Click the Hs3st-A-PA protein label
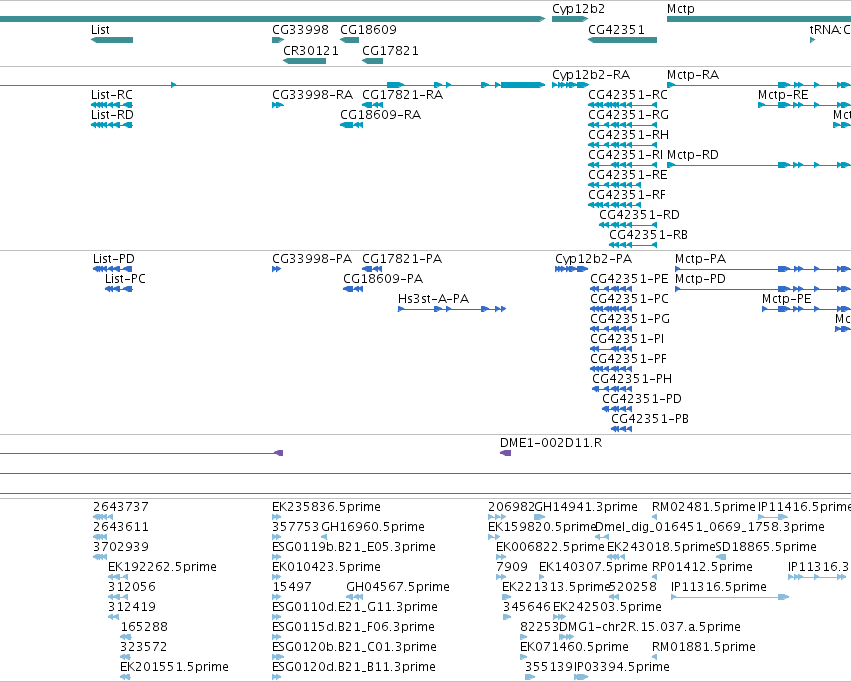 (x=433, y=299)
